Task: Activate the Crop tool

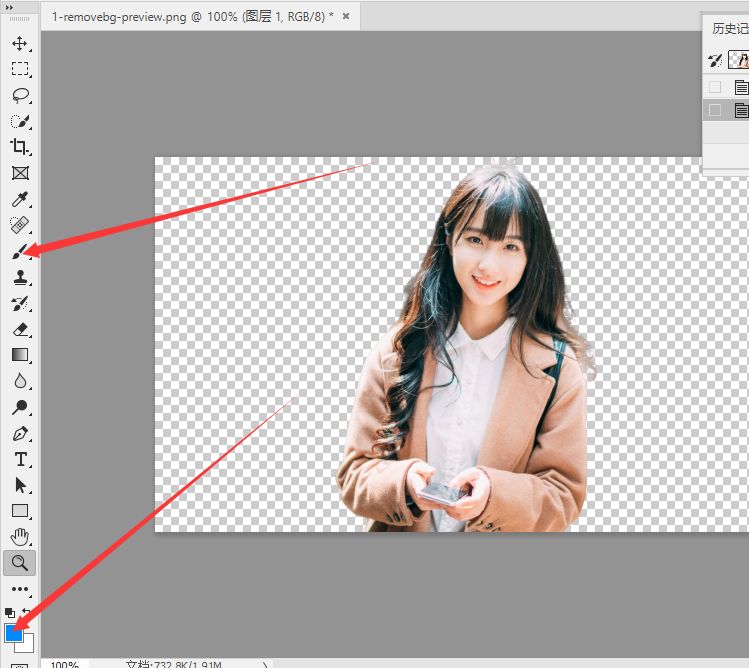Action: pyautogui.click(x=19, y=147)
